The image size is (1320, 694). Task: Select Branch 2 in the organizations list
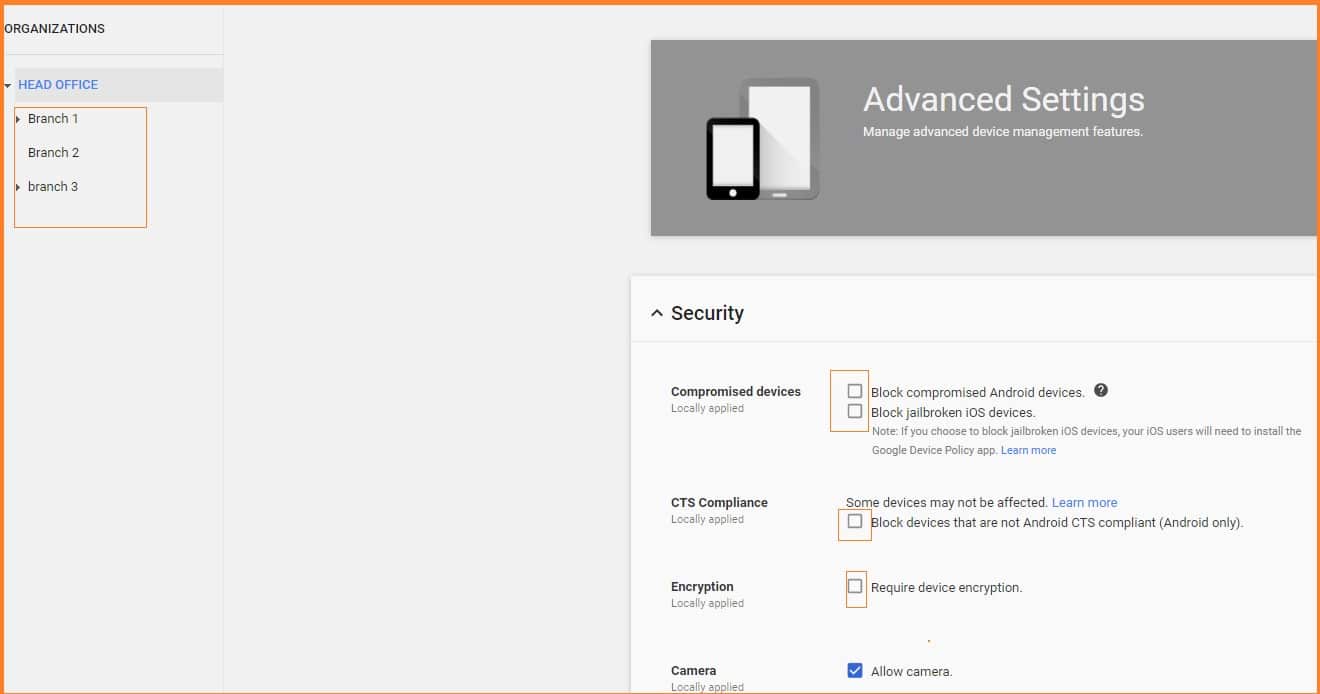(x=53, y=153)
